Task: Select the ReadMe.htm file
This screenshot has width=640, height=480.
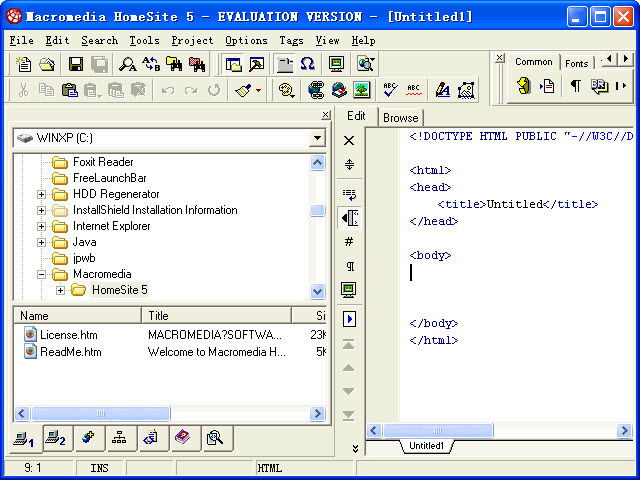Action: tap(71, 352)
